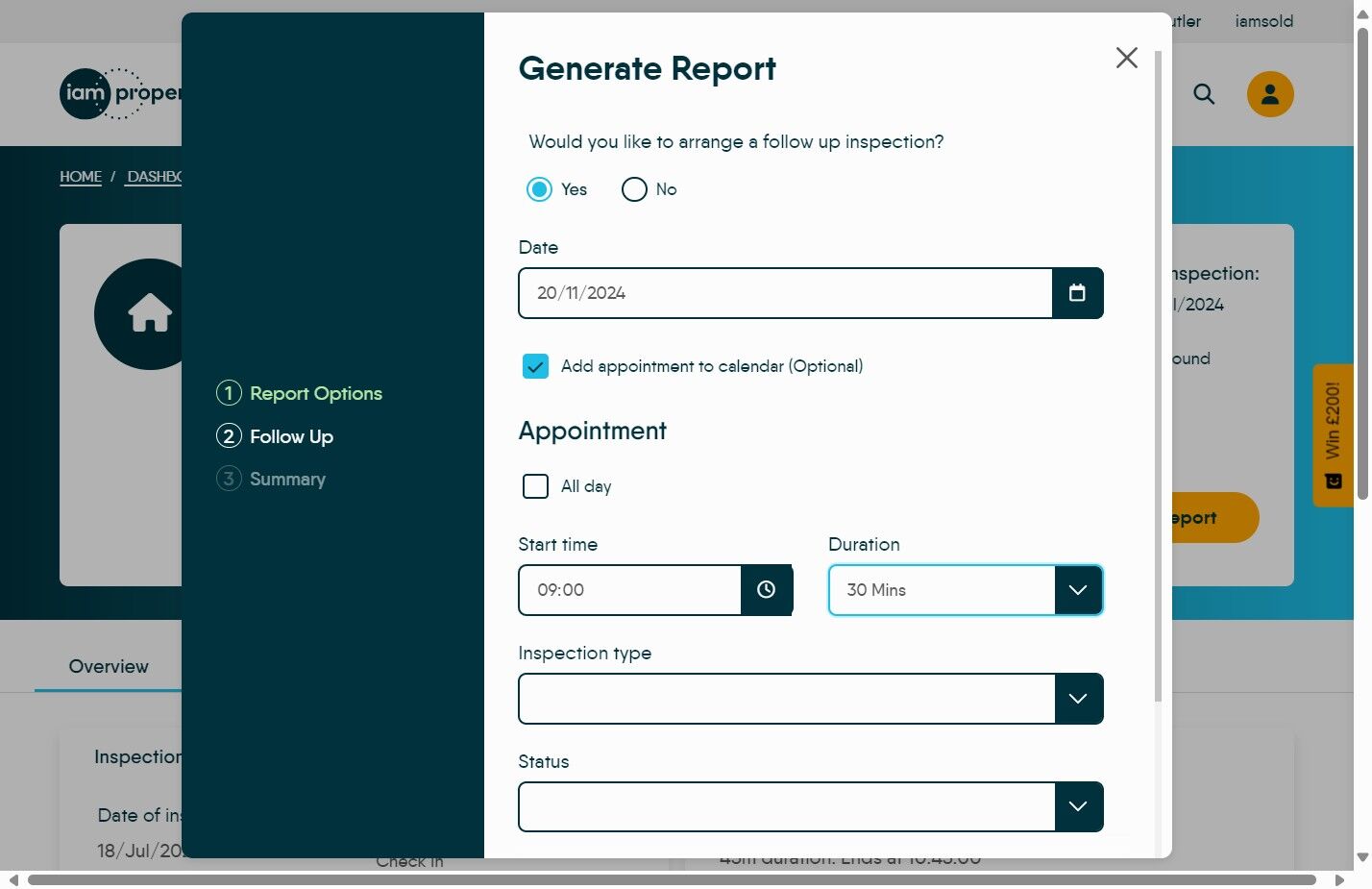Click the scroll-down arrow of page scrollbar

1362,857
